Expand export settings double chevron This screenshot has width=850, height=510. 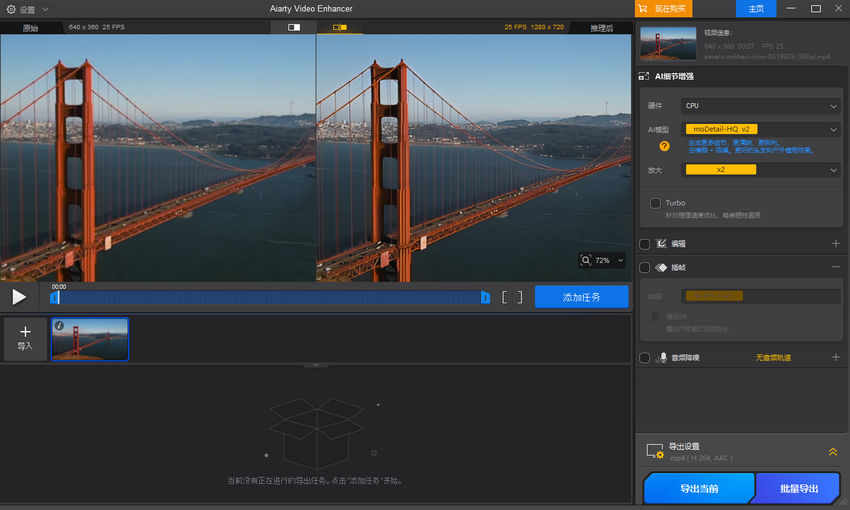(833, 451)
